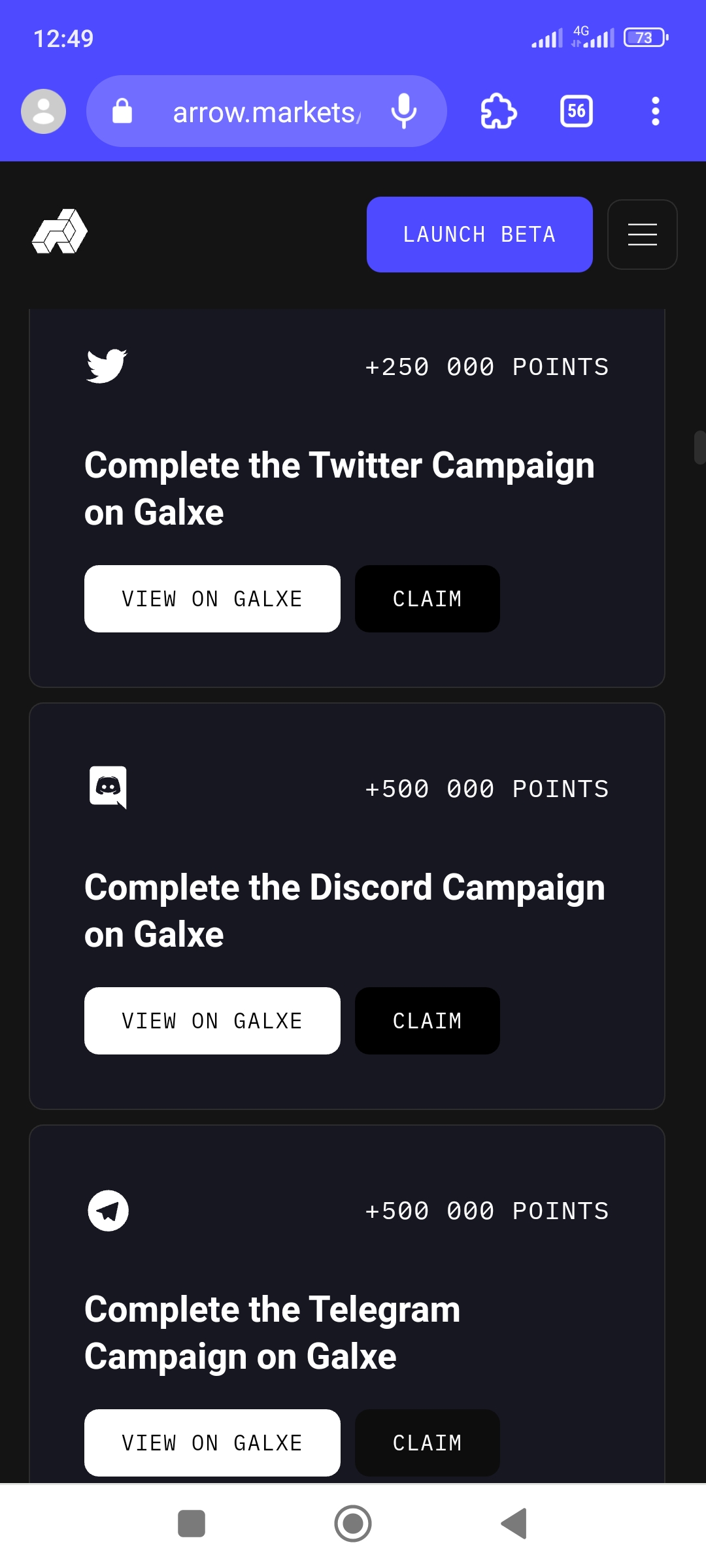This screenshot has height=1568, width=706.
Task: Tap the Discord campaign icon
Action: (108, 787)
